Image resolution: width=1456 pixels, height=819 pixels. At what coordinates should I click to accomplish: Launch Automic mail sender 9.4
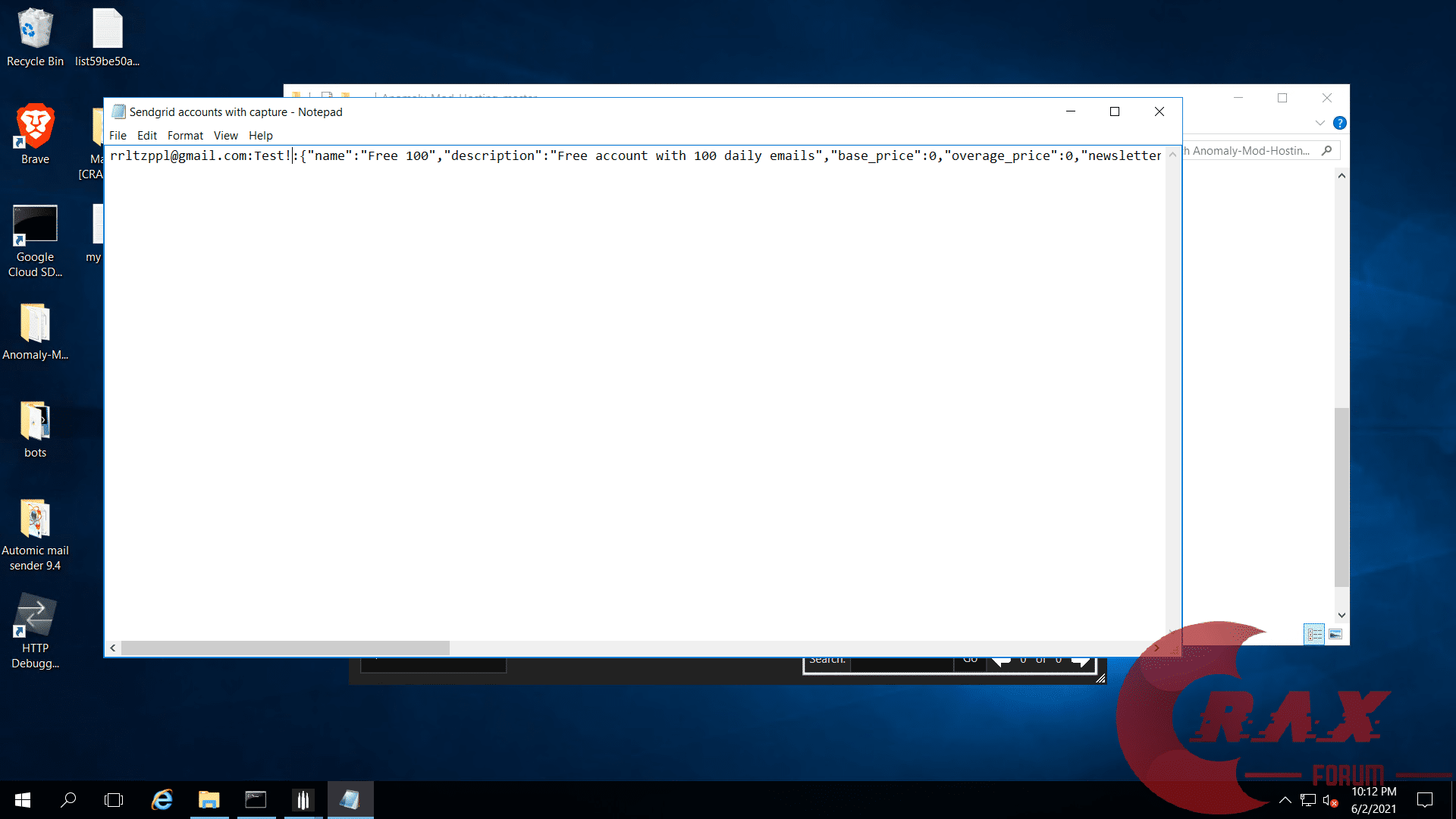[35, 520]
